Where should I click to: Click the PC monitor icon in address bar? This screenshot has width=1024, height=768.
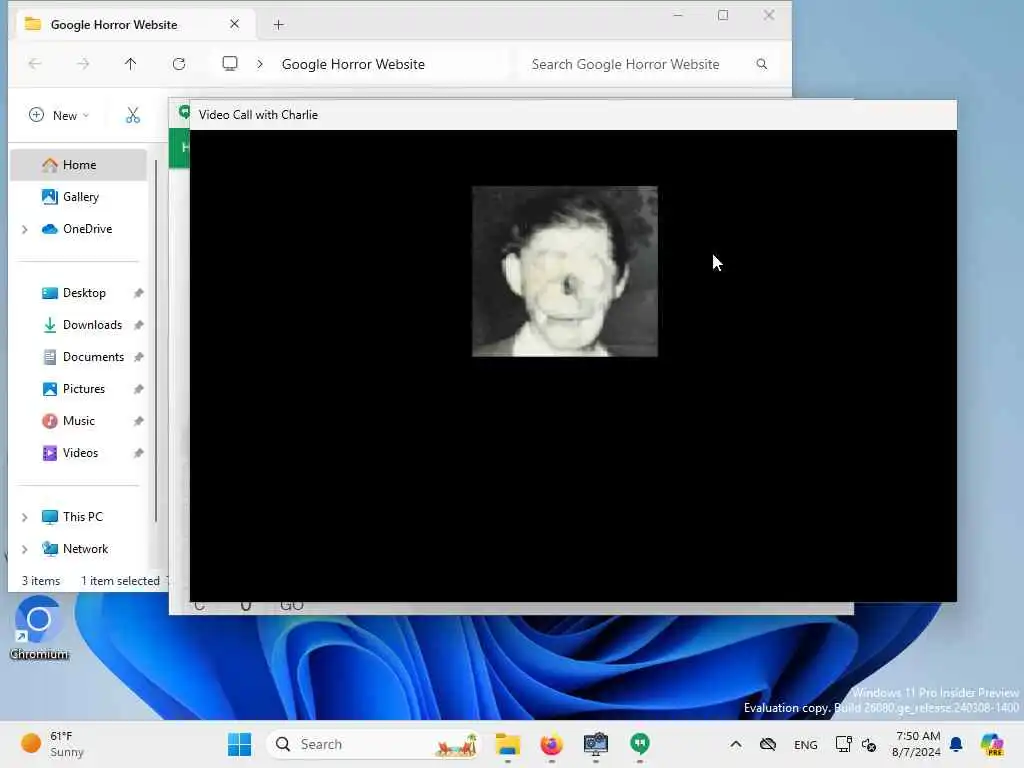(x=230, y=64)
